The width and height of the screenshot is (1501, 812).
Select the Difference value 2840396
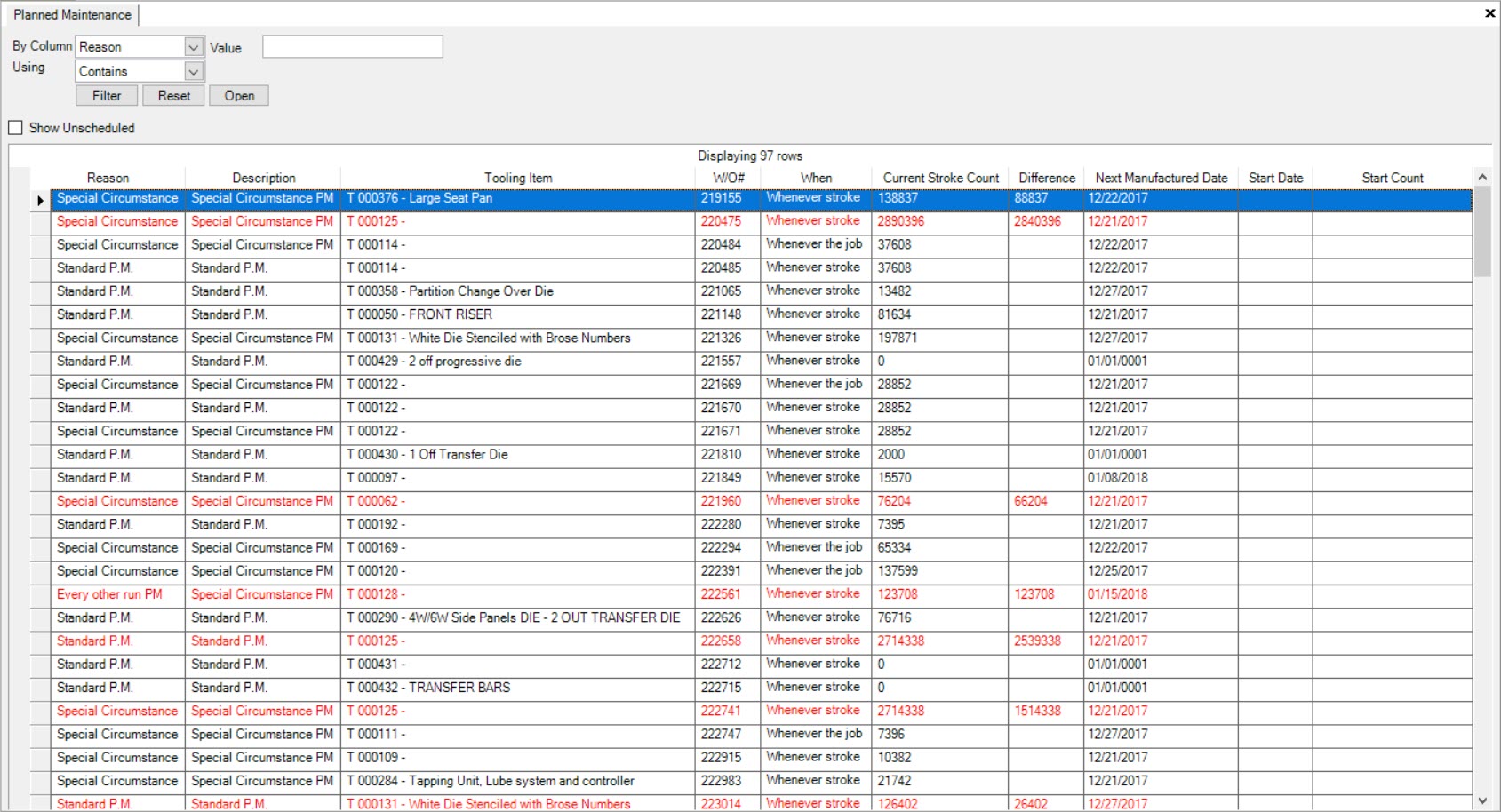pyautogui.click(x=1046, y=222)
